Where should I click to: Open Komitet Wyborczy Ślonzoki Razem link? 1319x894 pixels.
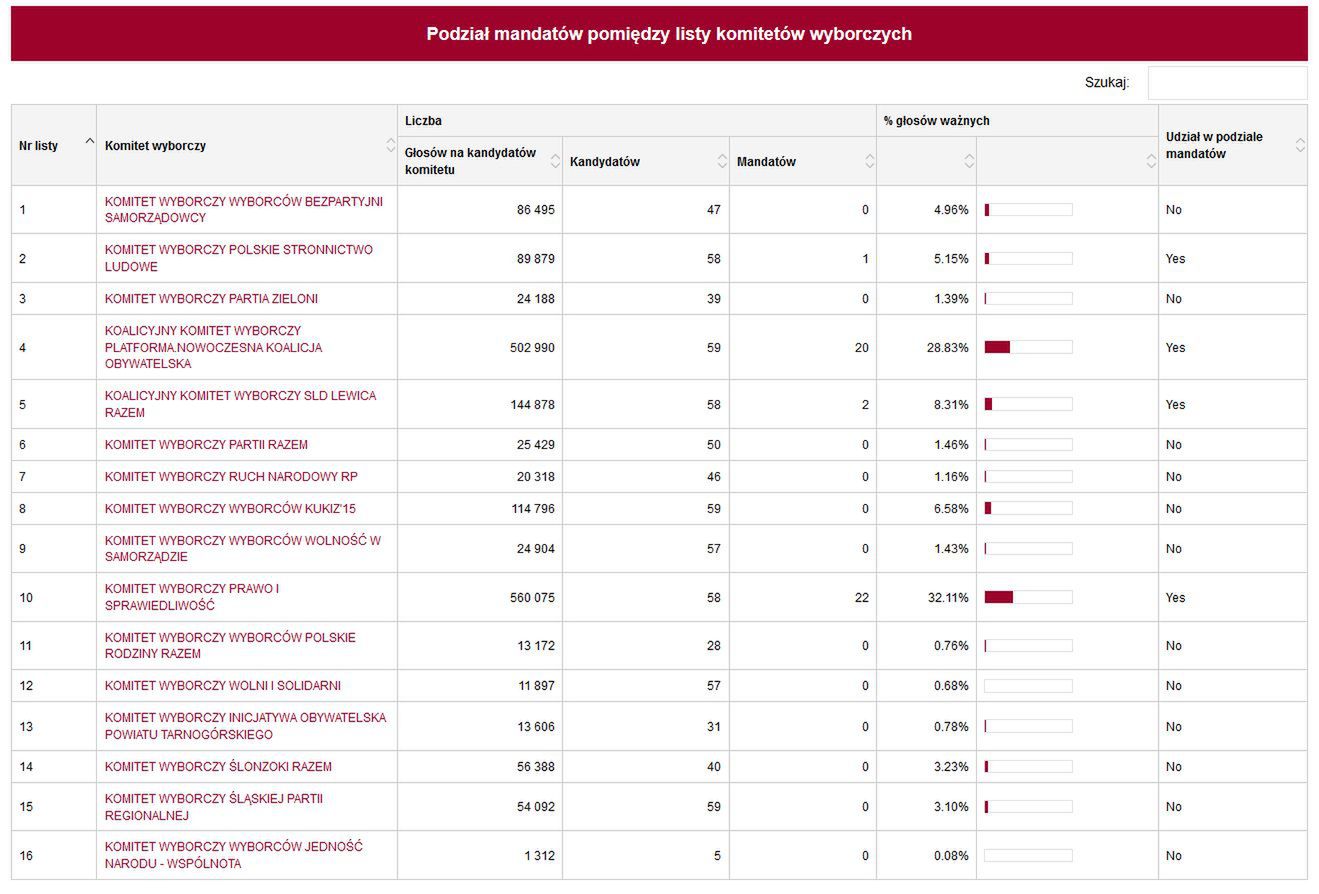point(218,767)
